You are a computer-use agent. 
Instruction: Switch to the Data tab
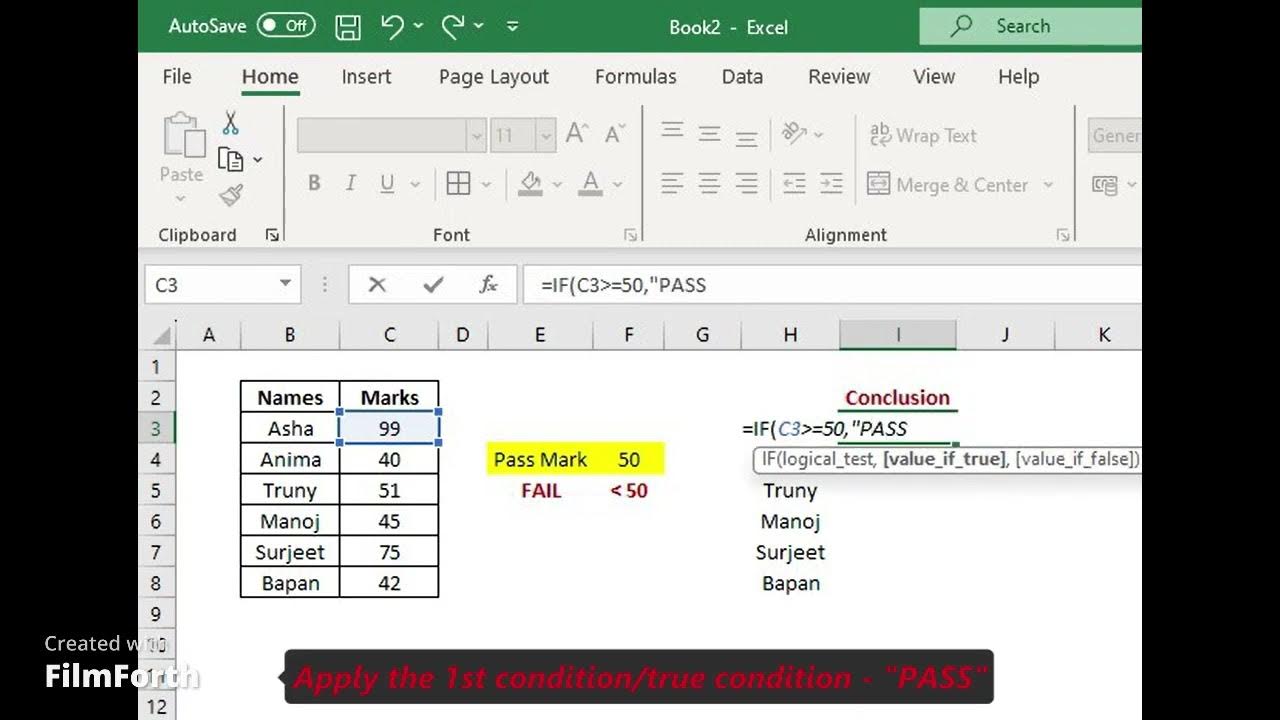pyautogui.click(x=742, y=77)
